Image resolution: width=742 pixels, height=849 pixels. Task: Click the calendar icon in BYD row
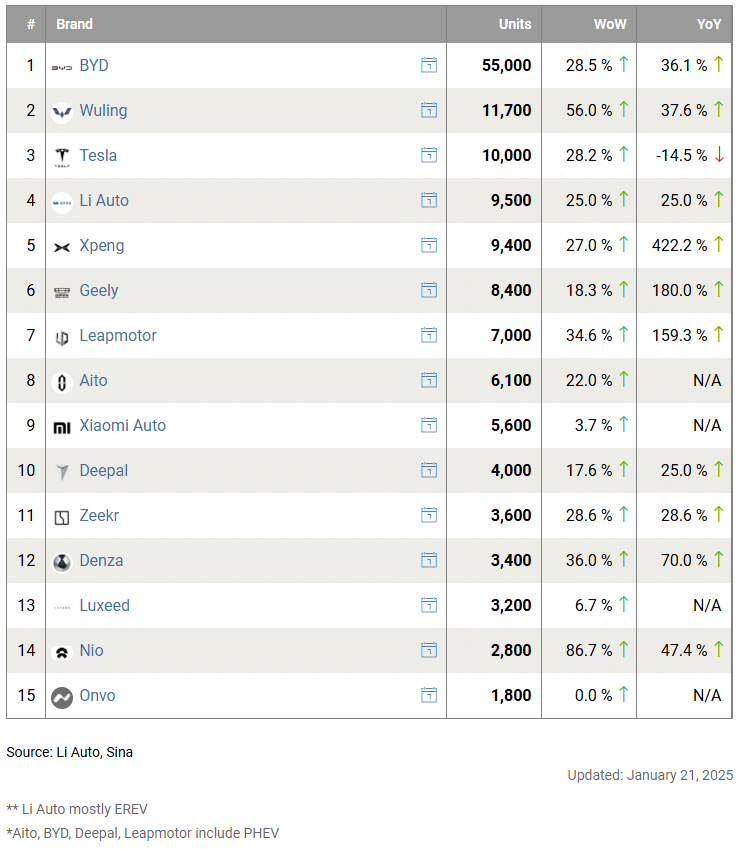coord(429,65)
